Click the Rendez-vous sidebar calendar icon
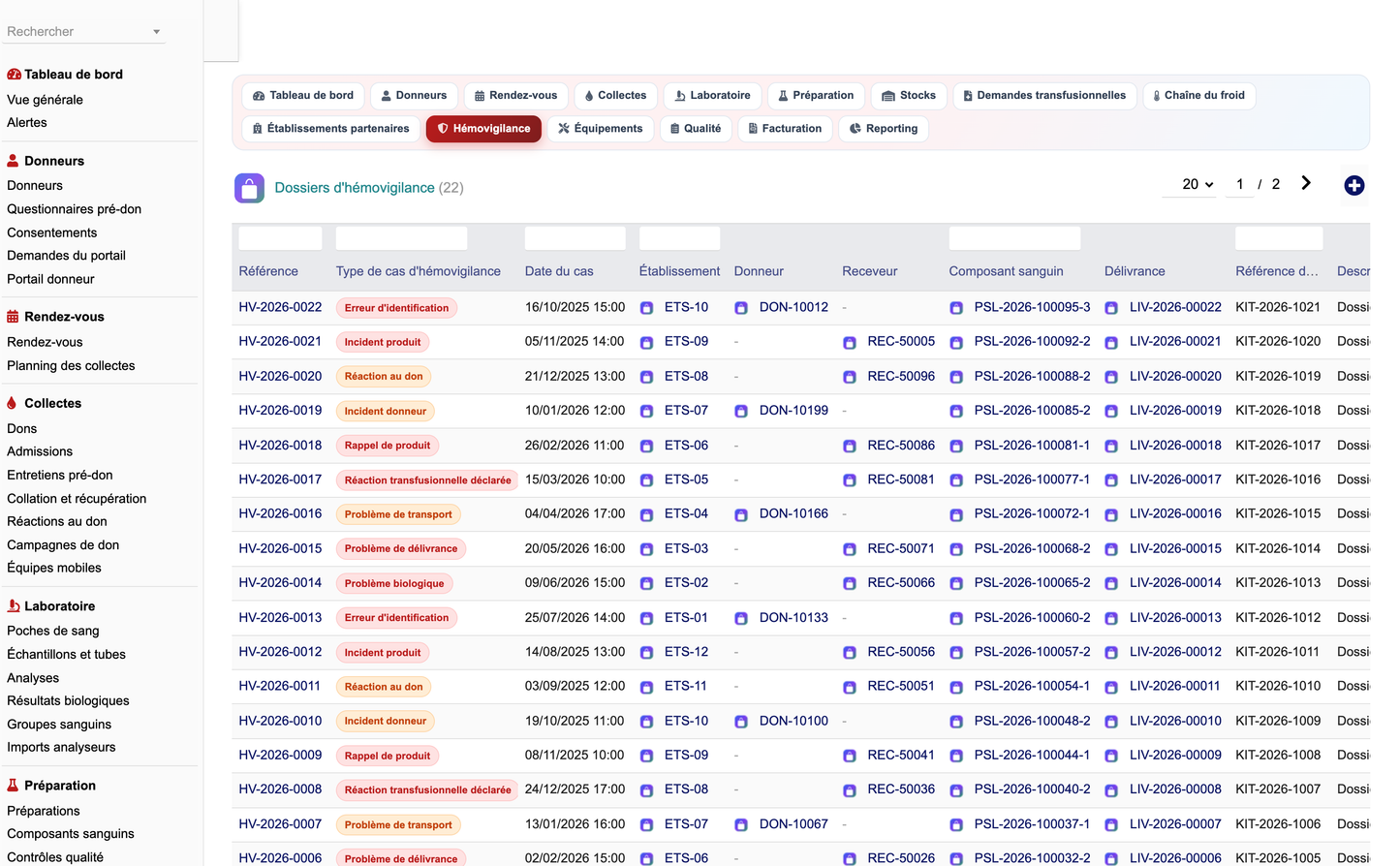The width and height of the screenshot is (1400, 866). click(x=13, y=317)
